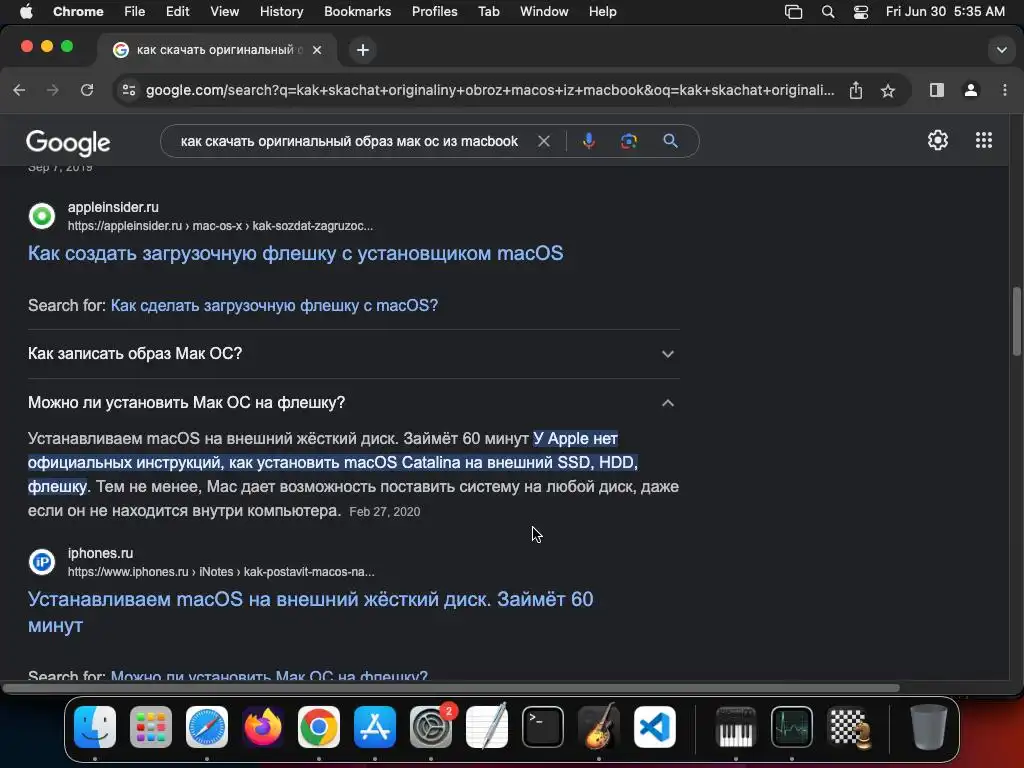Open the Google apps grid
Image resolution: width=1024 pixels, height=768 pixels.
click(x=984, y=140)
